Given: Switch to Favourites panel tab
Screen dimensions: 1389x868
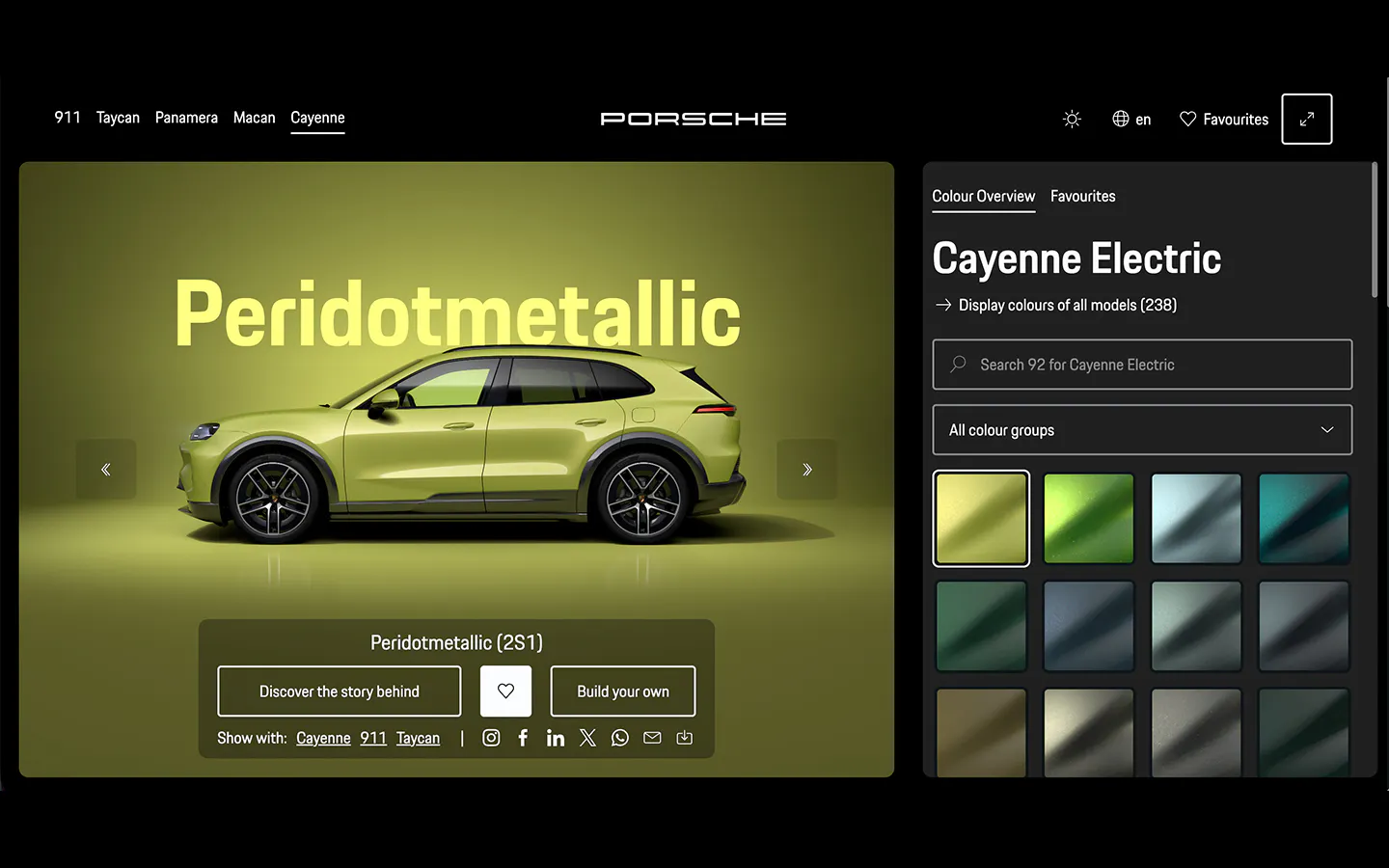Looking at the screenshot, I should click(1083, 196).
